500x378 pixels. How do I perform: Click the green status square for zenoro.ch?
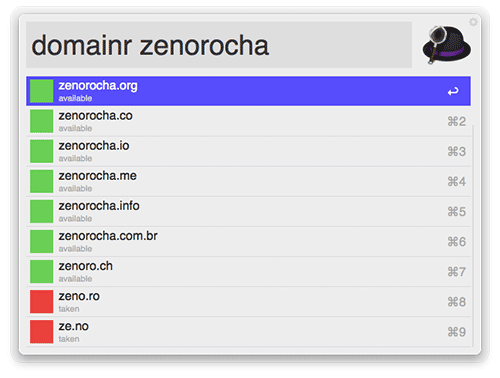(42, 271)
